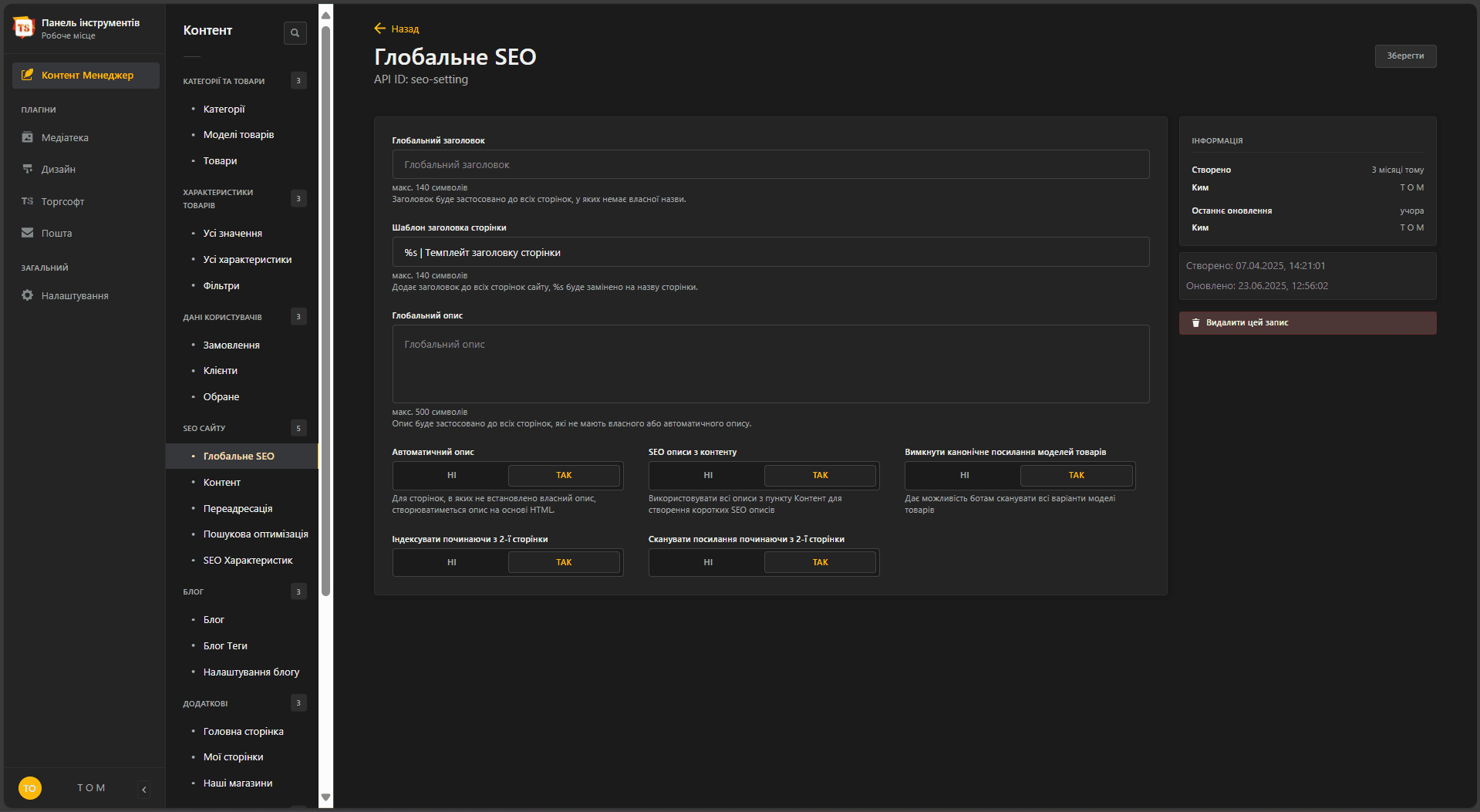
Task: Open the Дизайн plugin
Action: [x=59, y=169]
